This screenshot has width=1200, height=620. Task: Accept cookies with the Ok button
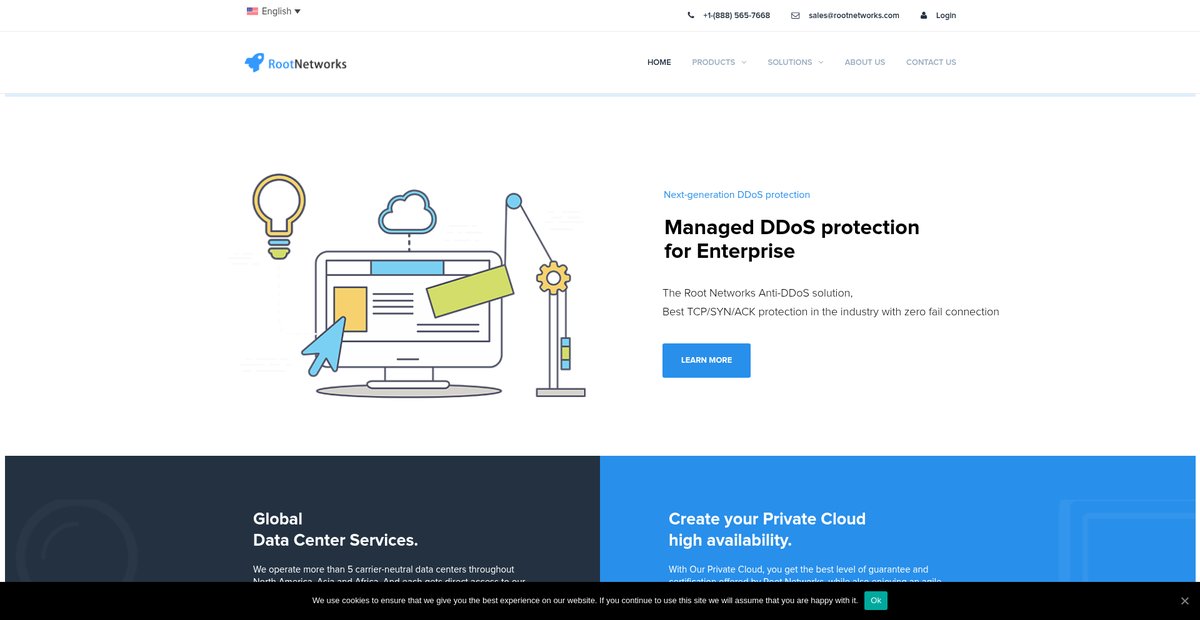coord(876,600)
